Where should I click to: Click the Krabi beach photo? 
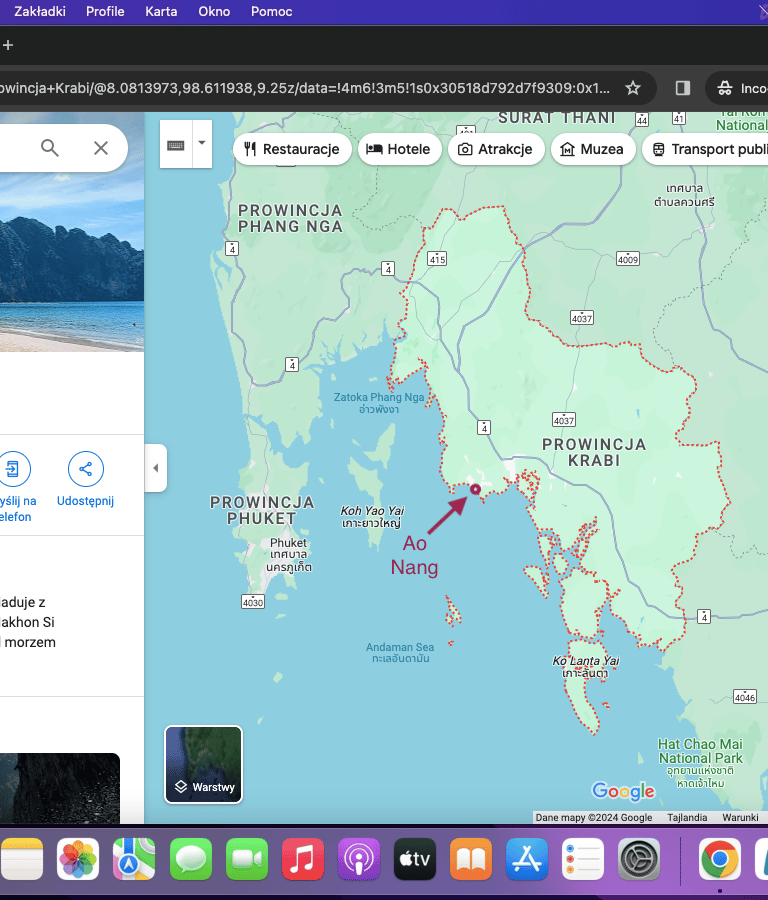pyautogui.click(x=72, y=232)
